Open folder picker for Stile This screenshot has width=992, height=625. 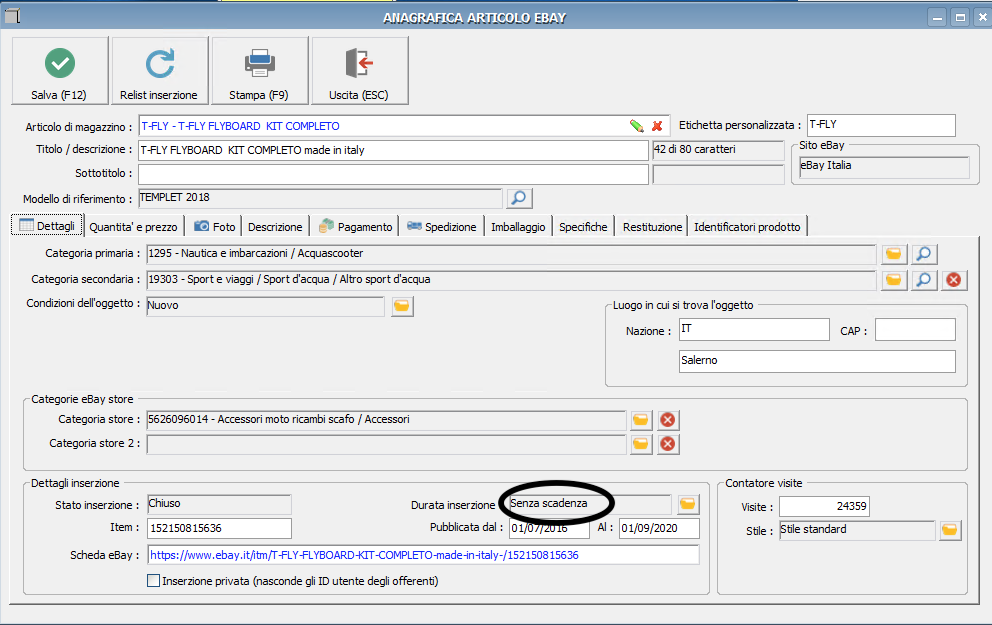[950, 530]
